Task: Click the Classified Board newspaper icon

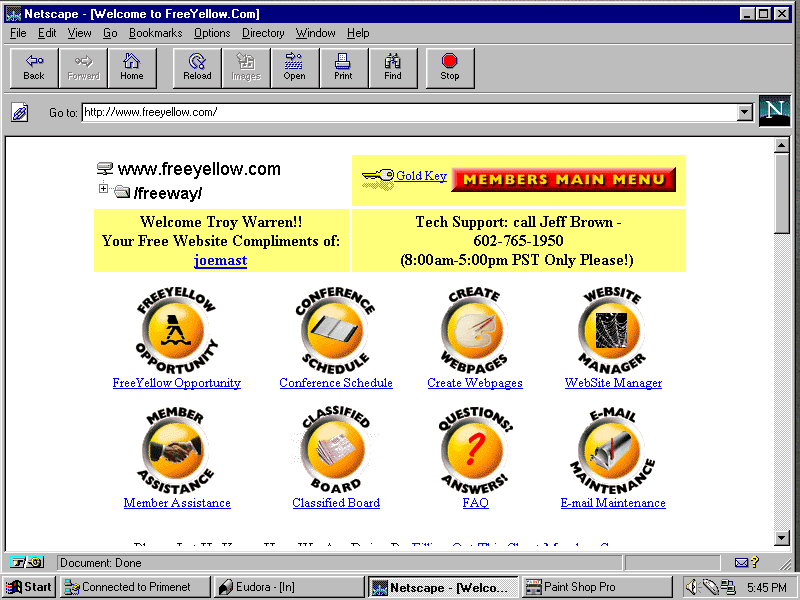Action: tap(335, 451)
